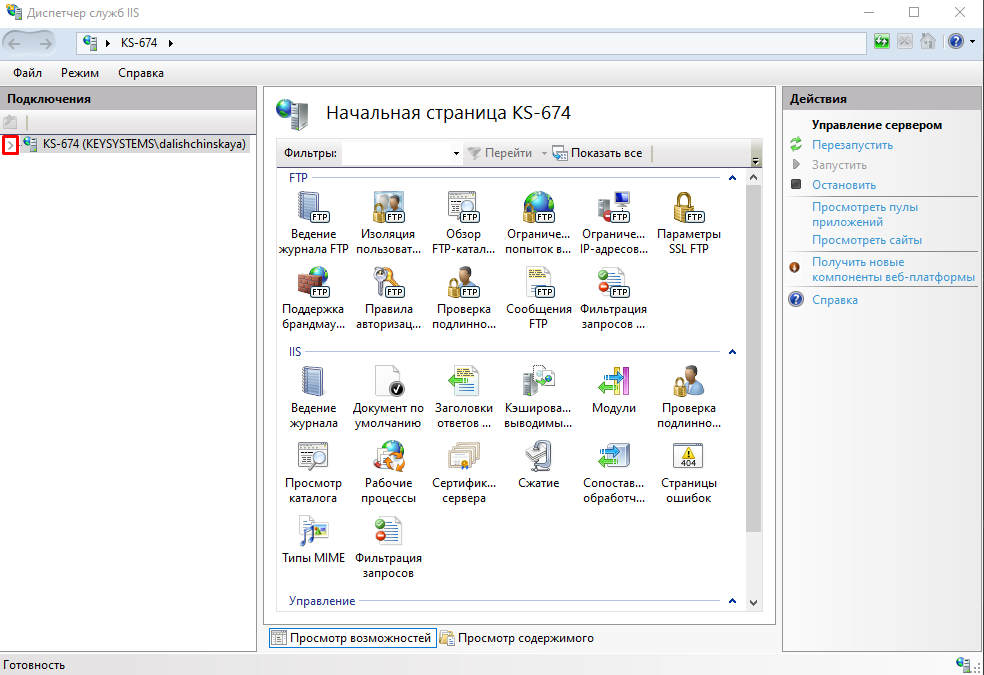The width and height of the screenshot is (984, 675).
Task: Select the Страницы ошибок feature icon
Action: pos(687,456)
